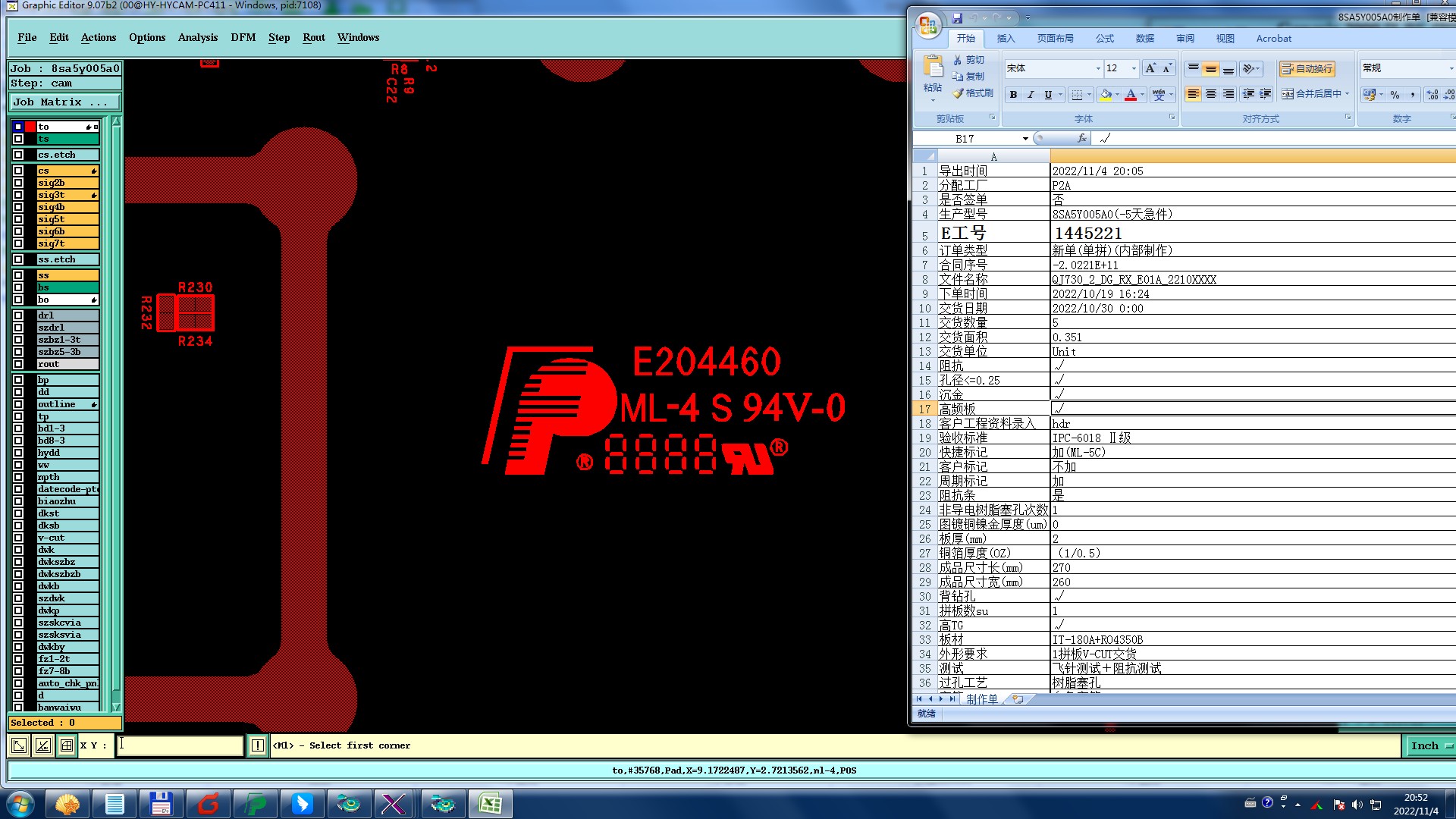Click the increase font size icon
1456x819 pixels.
1150,68
